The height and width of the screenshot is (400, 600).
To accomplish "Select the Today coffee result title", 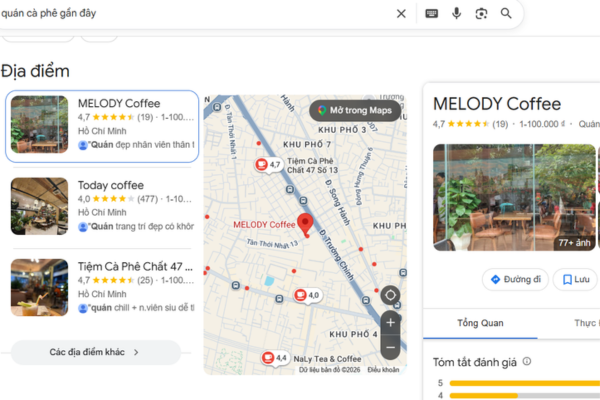I will (x=111, y=185).
